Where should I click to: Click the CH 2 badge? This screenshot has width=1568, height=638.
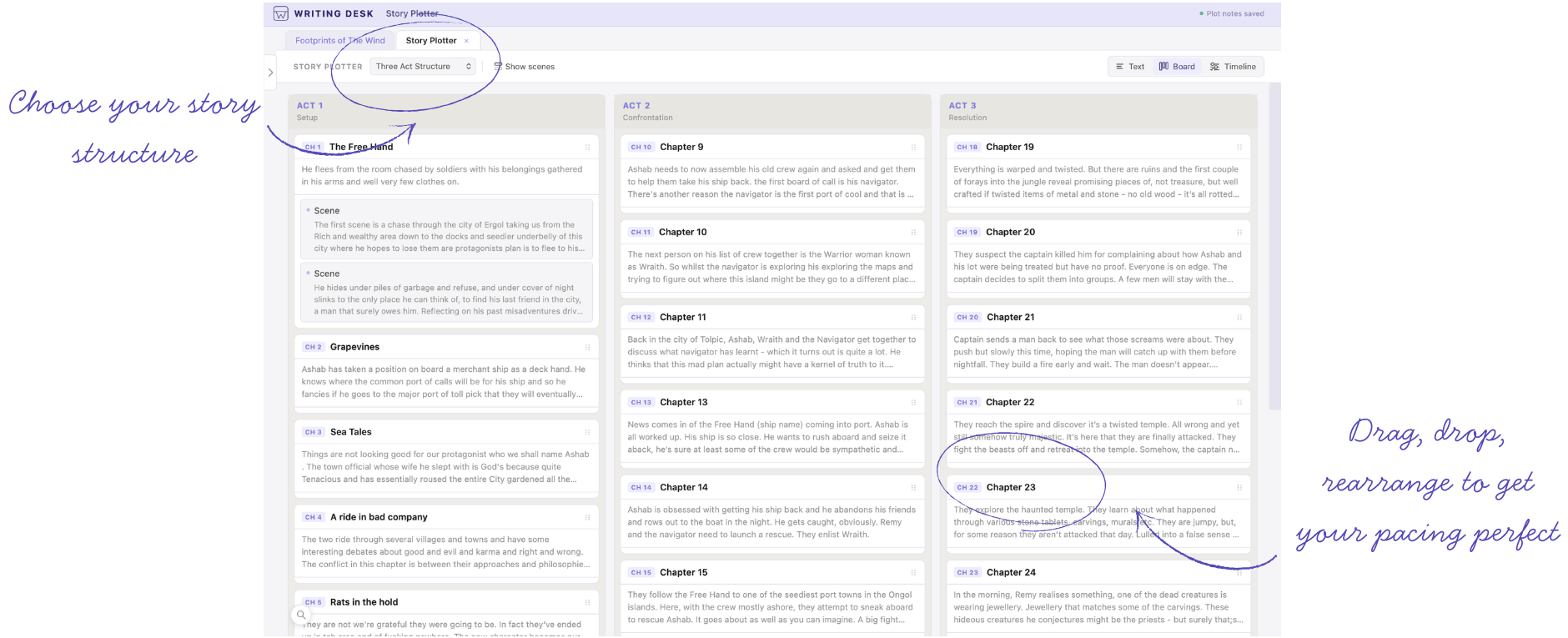[313, 347]
